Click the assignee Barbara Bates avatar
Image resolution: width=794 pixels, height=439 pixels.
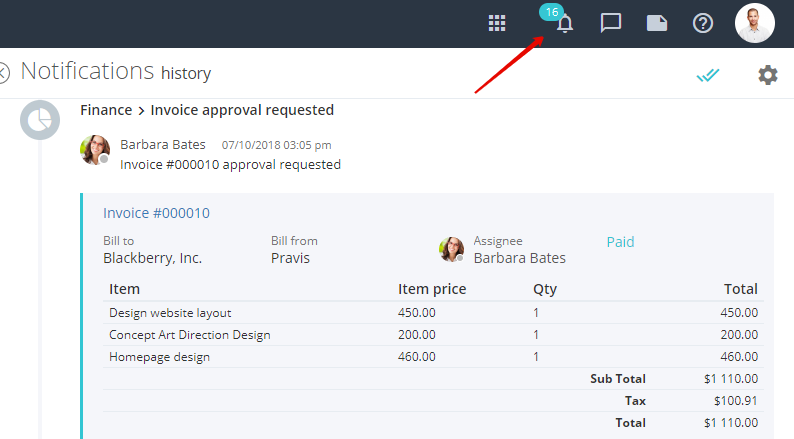(x=451, y=249)
